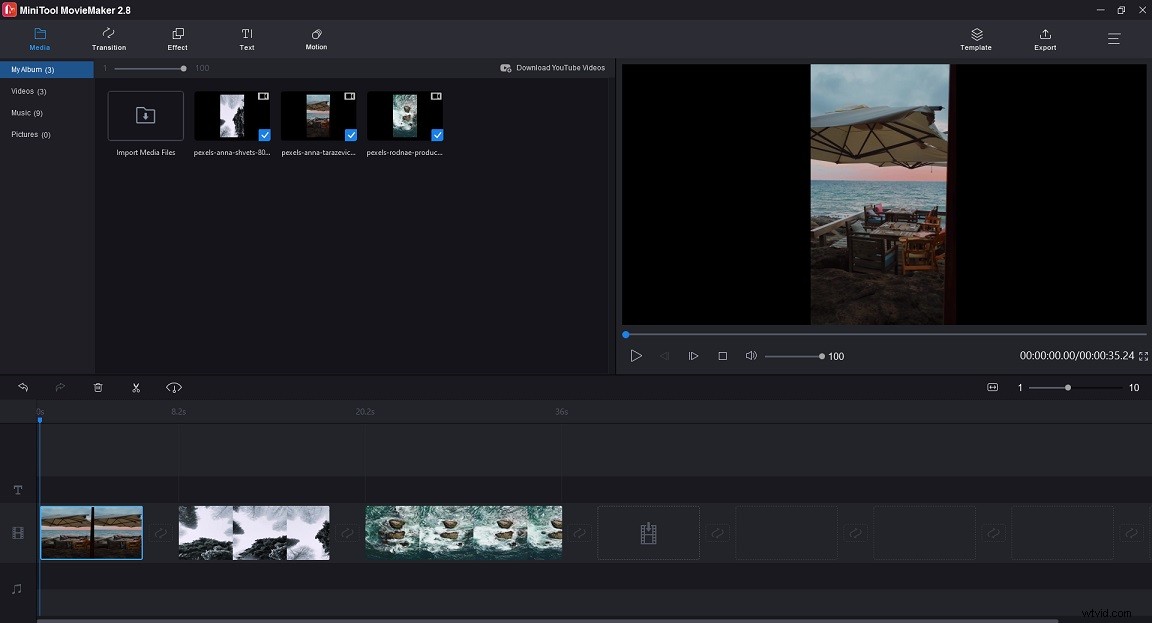Select the Undo icon above the timeline
1152x623 pixels.
pos(22,387)
